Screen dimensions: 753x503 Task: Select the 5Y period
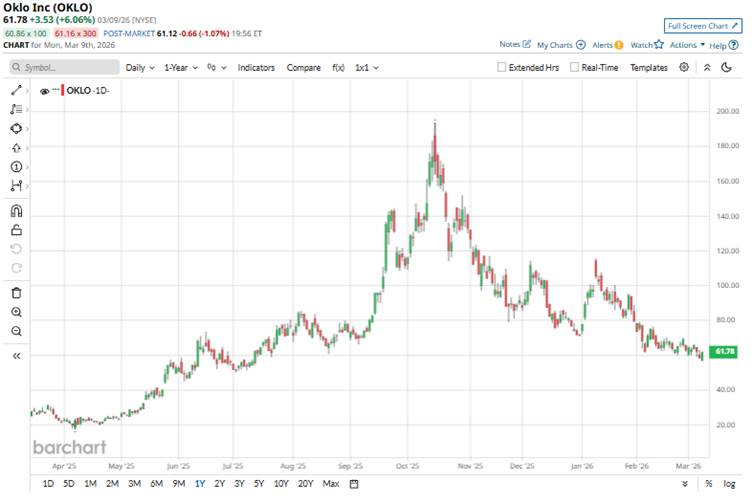(x=259, y=484)
